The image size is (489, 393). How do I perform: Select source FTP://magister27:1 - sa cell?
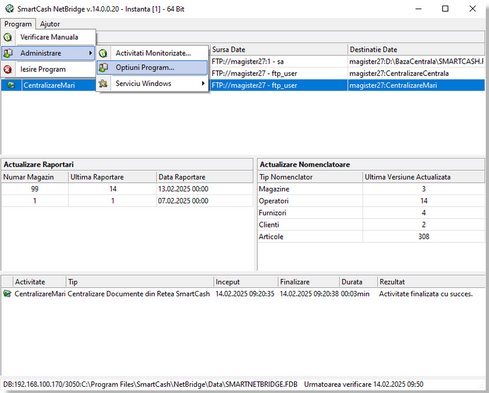coord(279,61)
